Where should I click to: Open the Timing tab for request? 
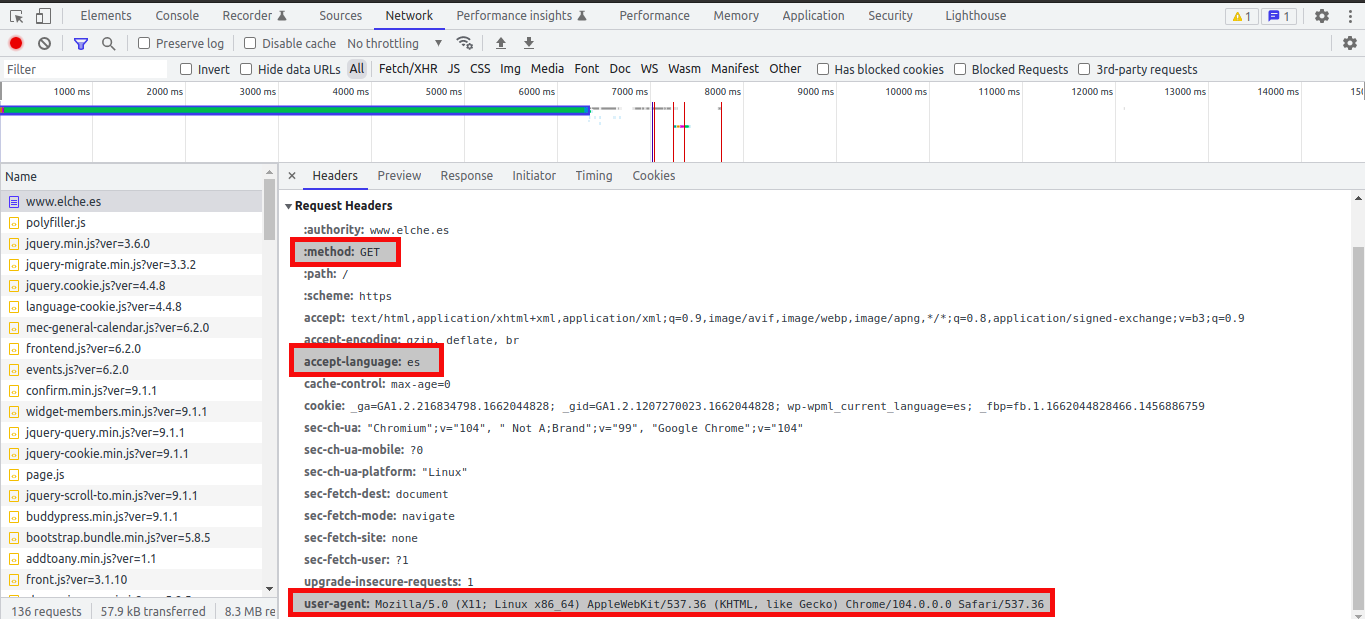(x=593, y=176)
